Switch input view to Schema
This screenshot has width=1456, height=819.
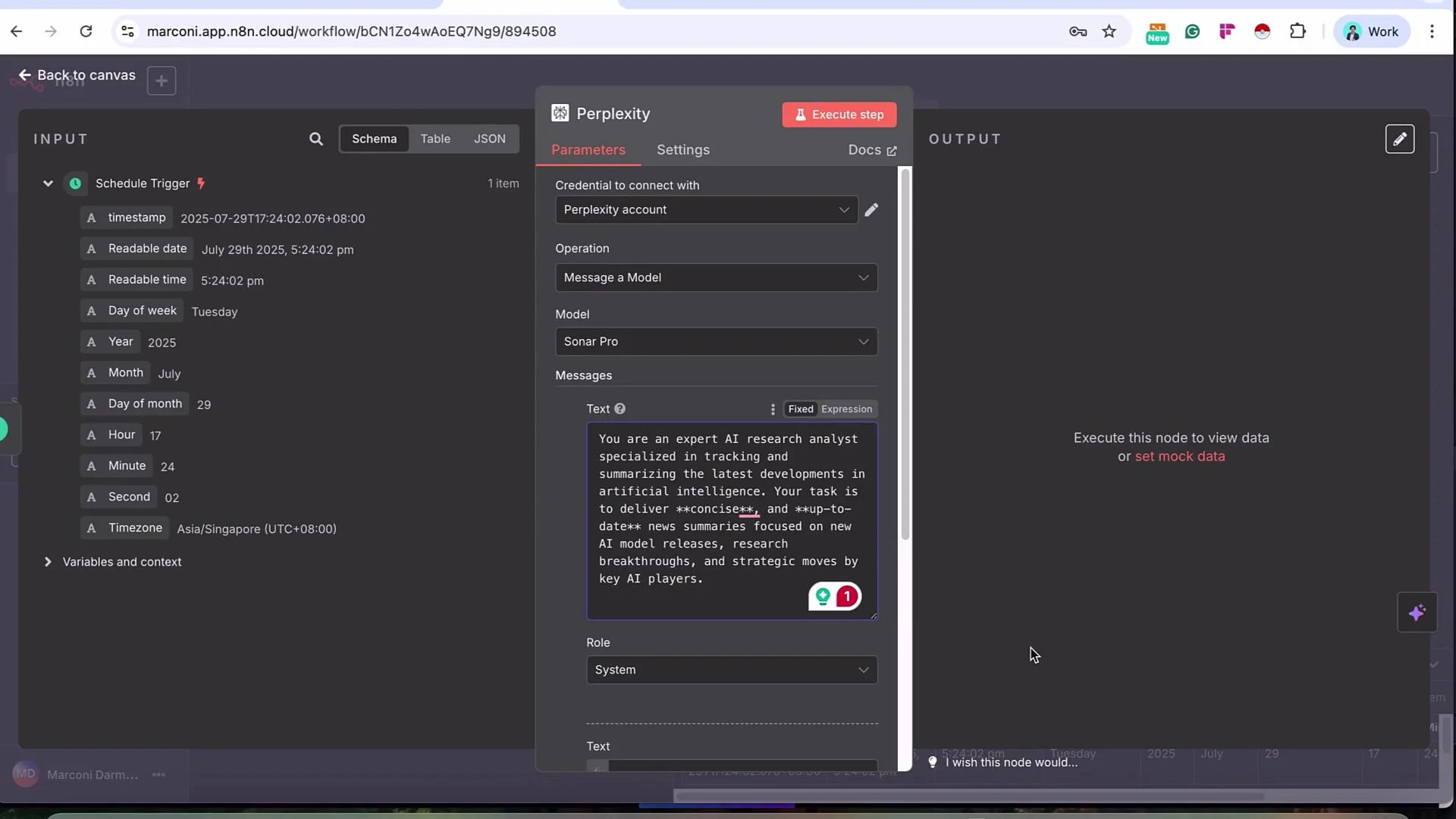coord(374,139)
